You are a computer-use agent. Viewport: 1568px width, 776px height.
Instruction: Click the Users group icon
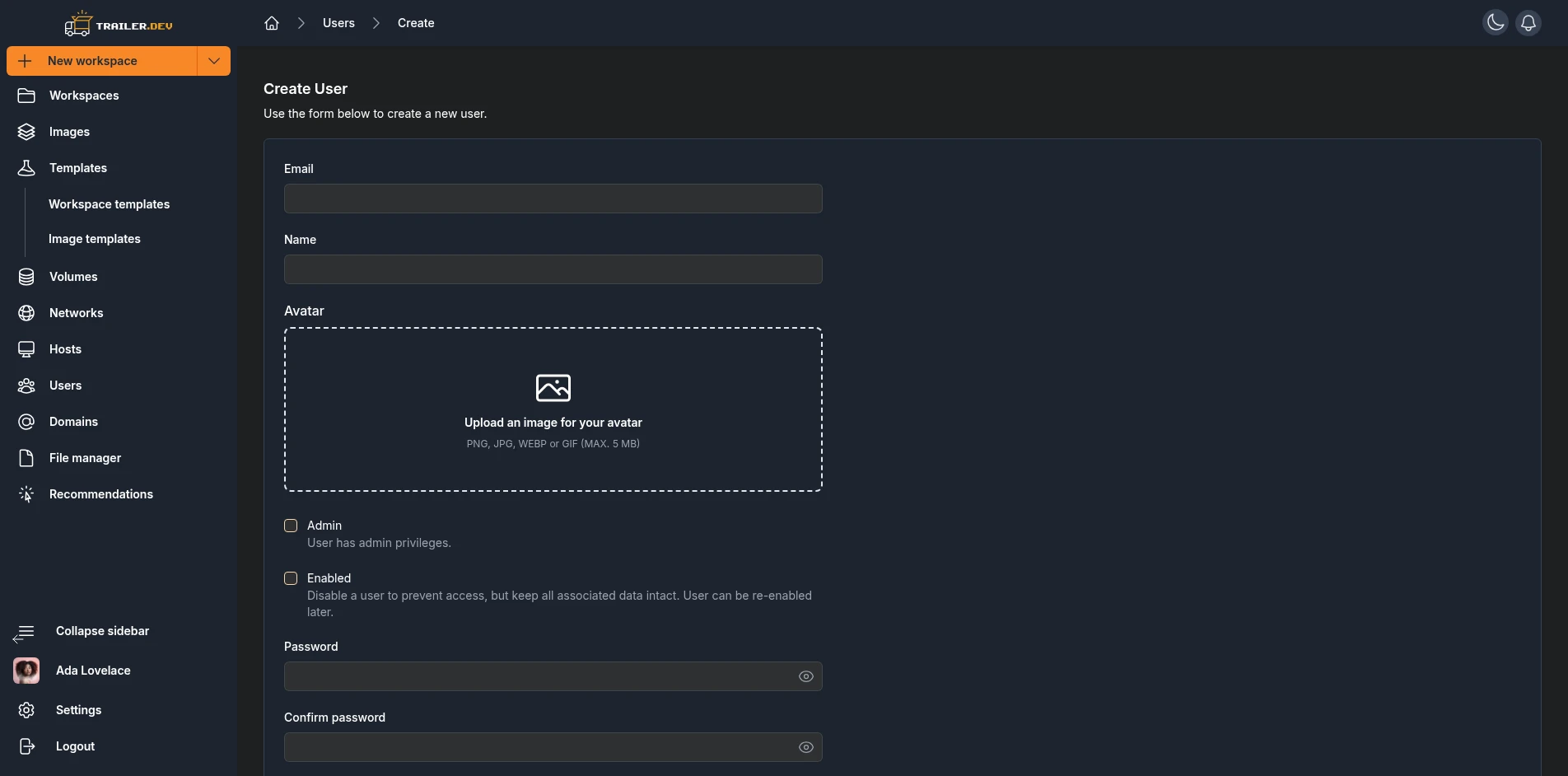click(26, 386)
